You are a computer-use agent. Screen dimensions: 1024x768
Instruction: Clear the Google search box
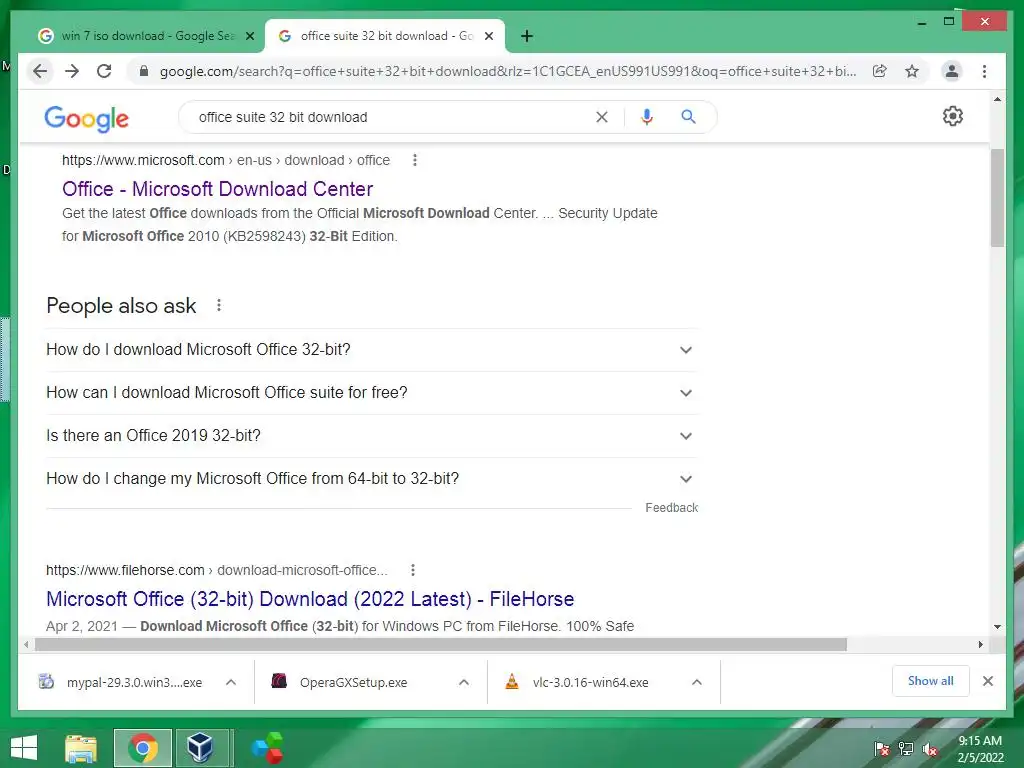click(x=601, y=117)
